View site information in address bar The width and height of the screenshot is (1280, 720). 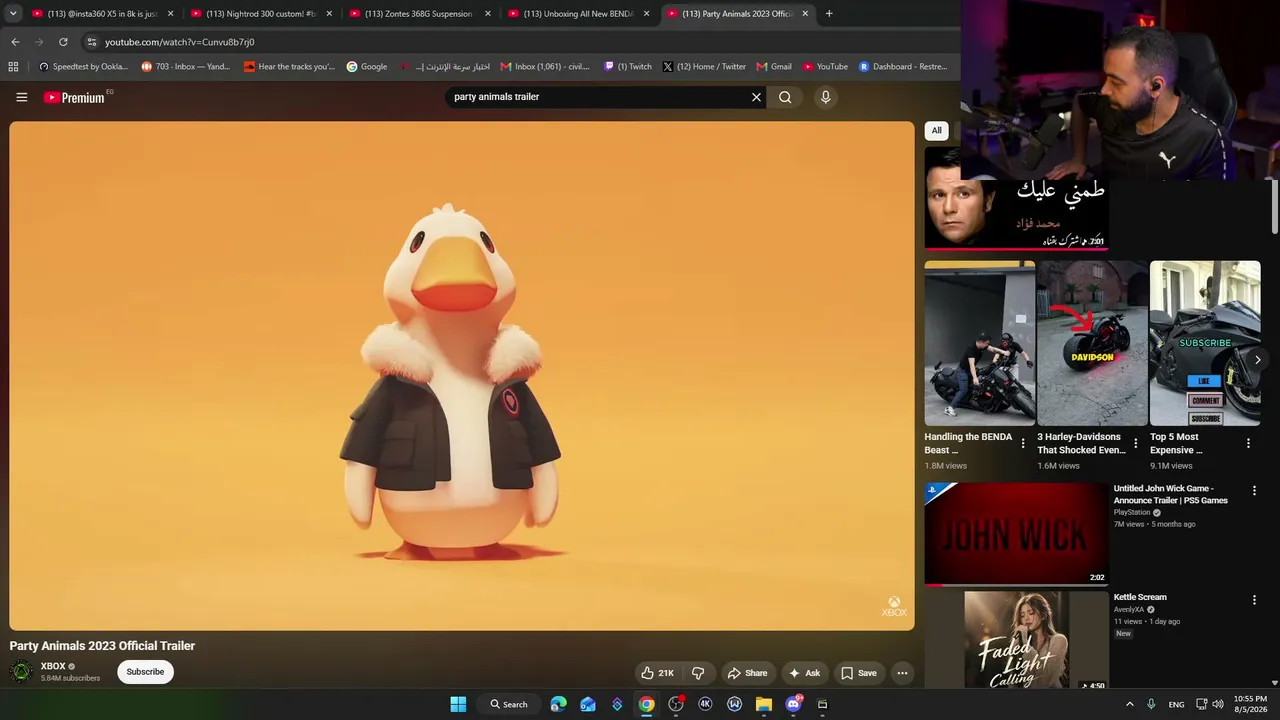(x=91, y=42)
